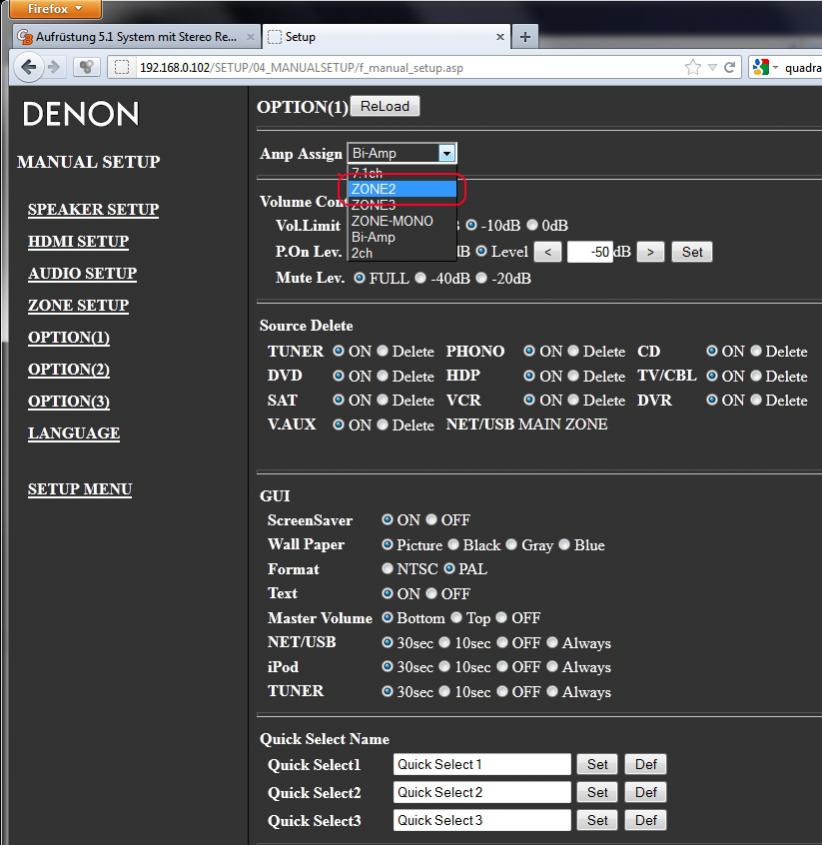Image resolution: width=822 pixels, height=845 pixels.
Task: Set Vol.Limit to 0dB
Action: point(532,225)
